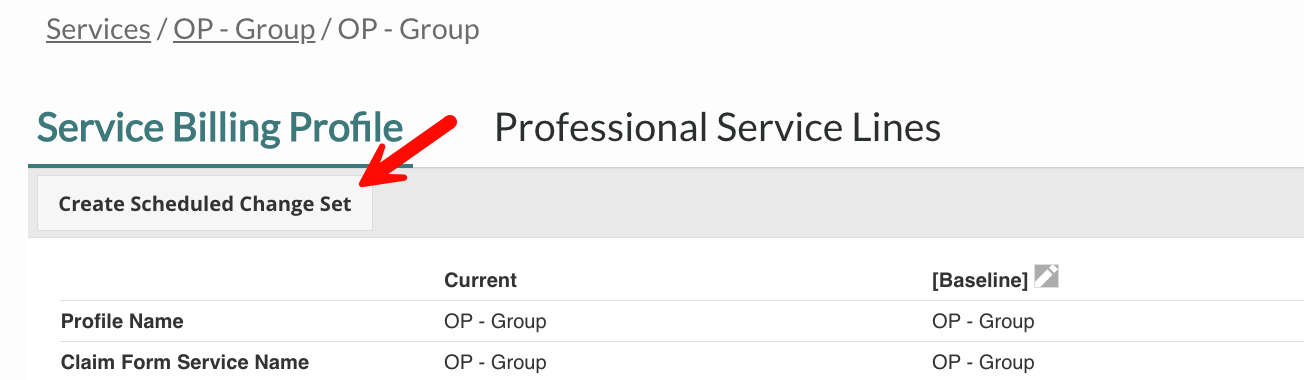This screenshot has height=380, width=1304.
Task: Click the Profile Name row label
Action: point(122,322)
